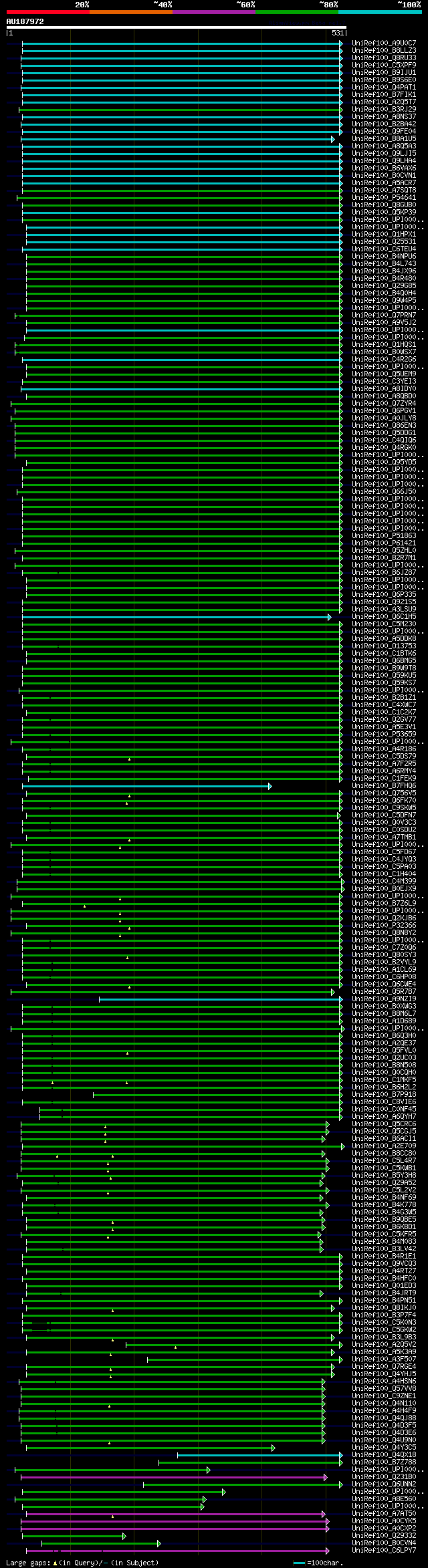Click the UniRef100_Q25531 label
The height and width of the screenshot is (1568, 428).
[x=384, y=242]
